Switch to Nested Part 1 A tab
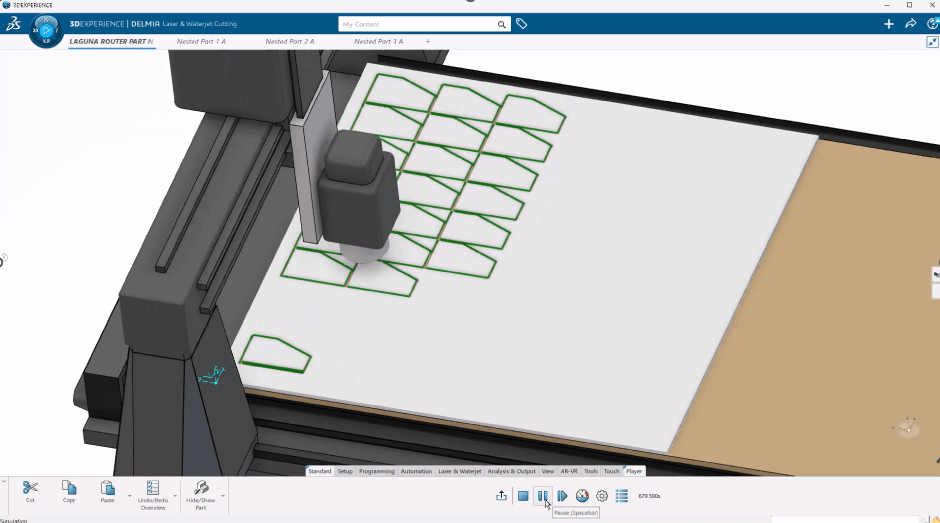The height and width of the screenshot is (523, 940). pyautogui.click(x=201, y=41)
